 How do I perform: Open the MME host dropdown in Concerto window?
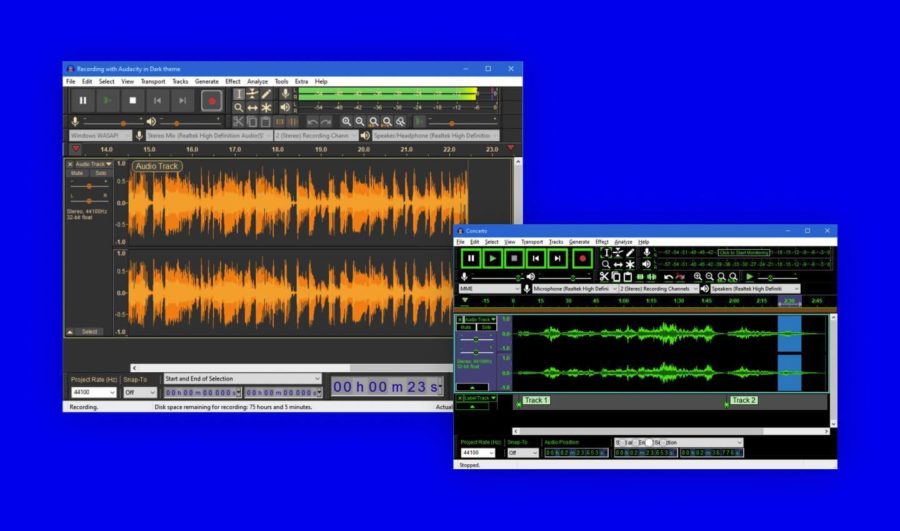click(489, 289)
